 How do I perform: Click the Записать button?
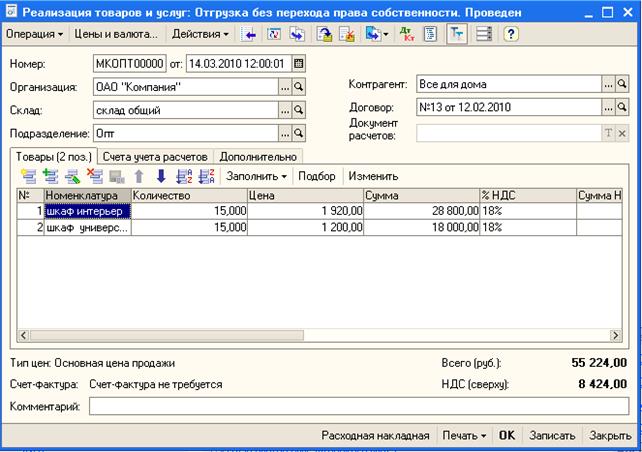pos(552,436)
